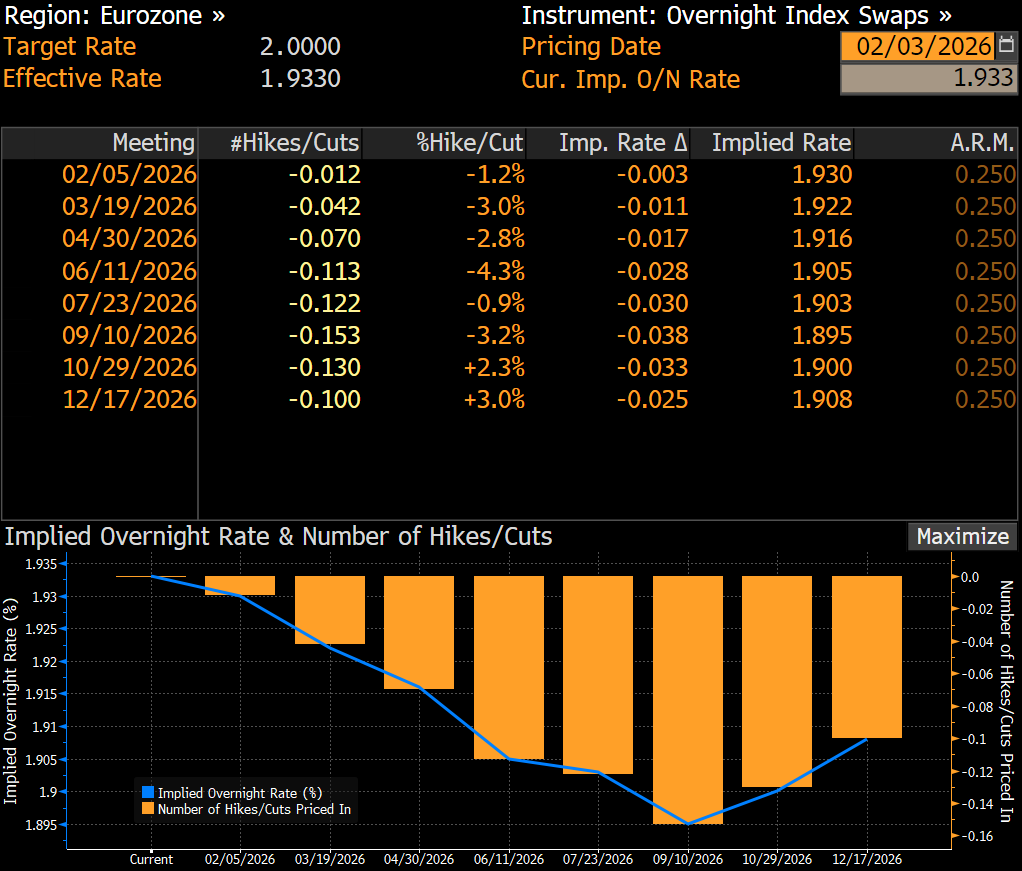Viewport: 1022px width, 871px height.
Task: Click the -0.038 implied rate change cell
Action: [x=652, y=335]
